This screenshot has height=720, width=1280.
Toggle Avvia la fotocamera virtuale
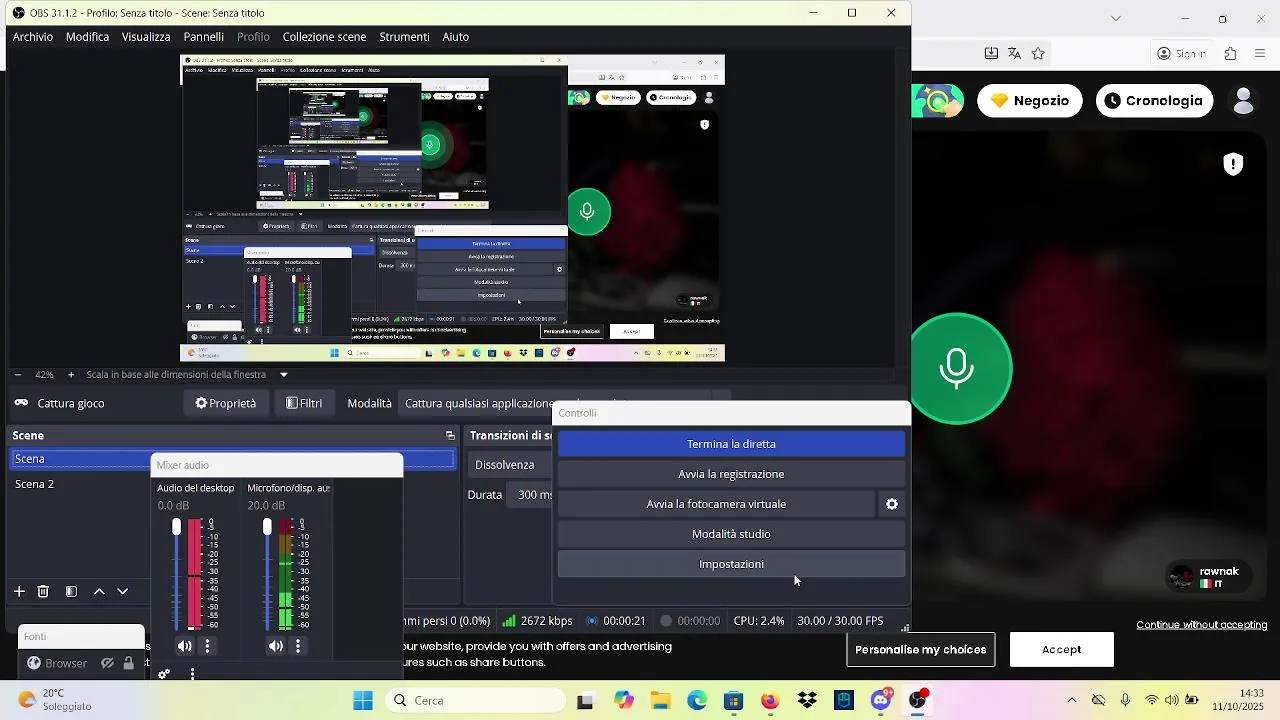(716, 504)
